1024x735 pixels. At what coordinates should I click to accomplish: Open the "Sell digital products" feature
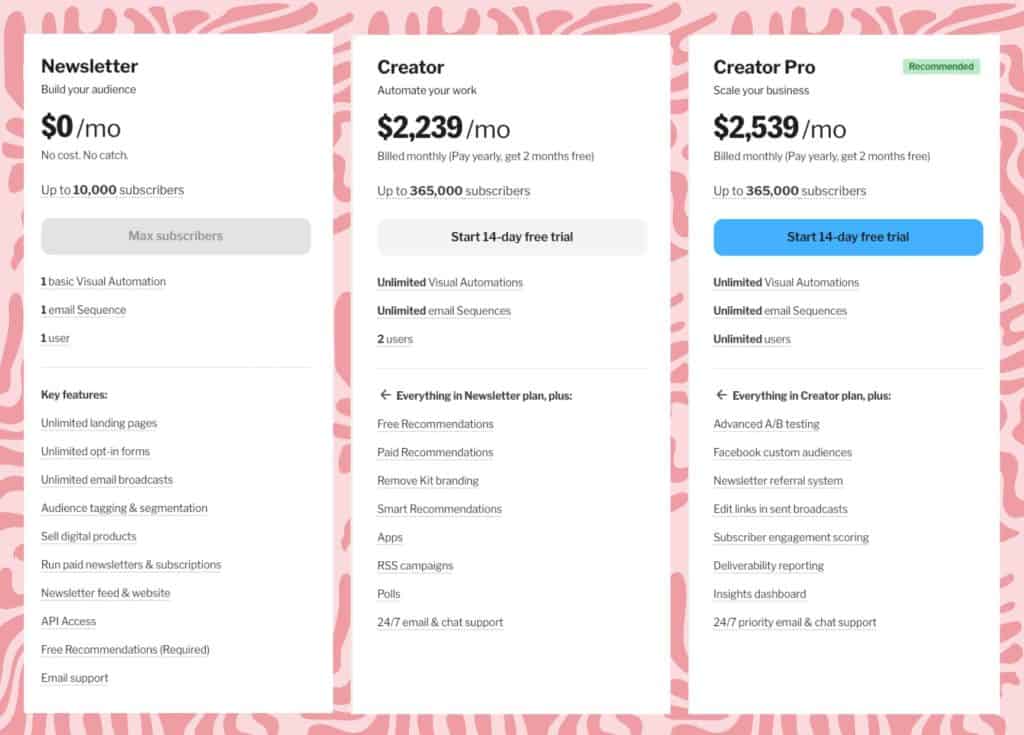click(x=88, y=536)
